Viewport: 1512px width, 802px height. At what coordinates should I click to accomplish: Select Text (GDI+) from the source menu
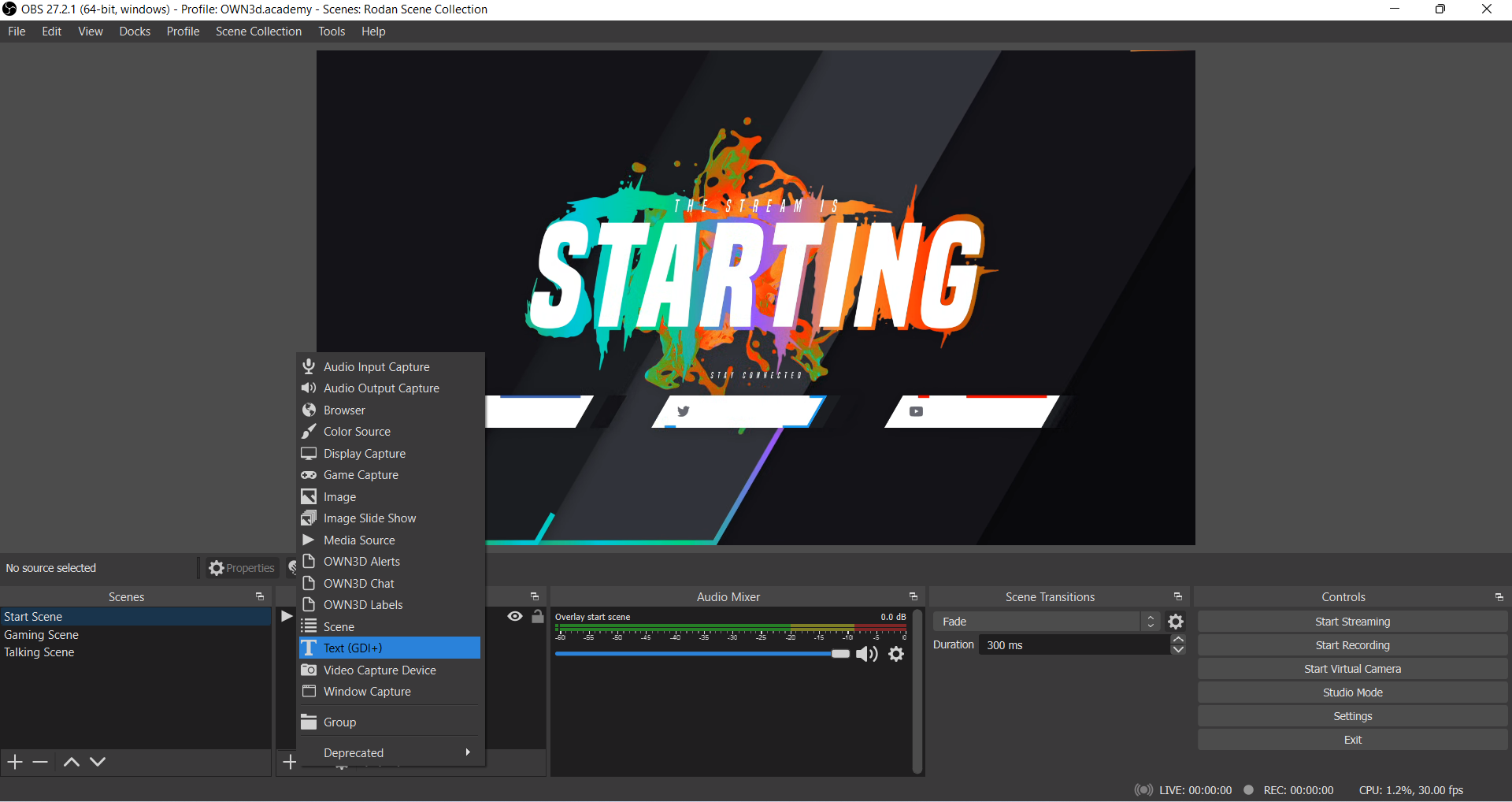[391, 648]
